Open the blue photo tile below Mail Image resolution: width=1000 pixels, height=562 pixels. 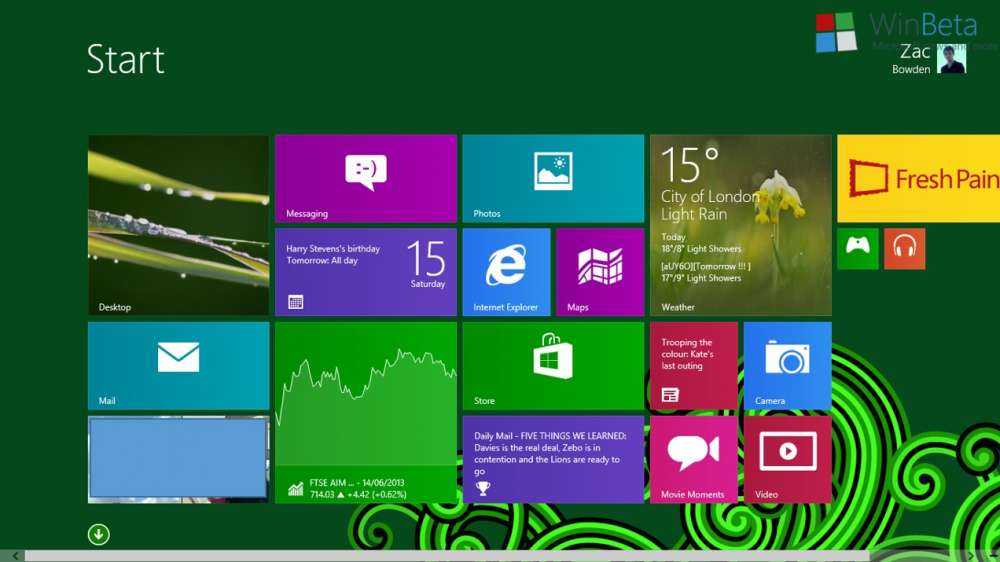pos(179,459)
